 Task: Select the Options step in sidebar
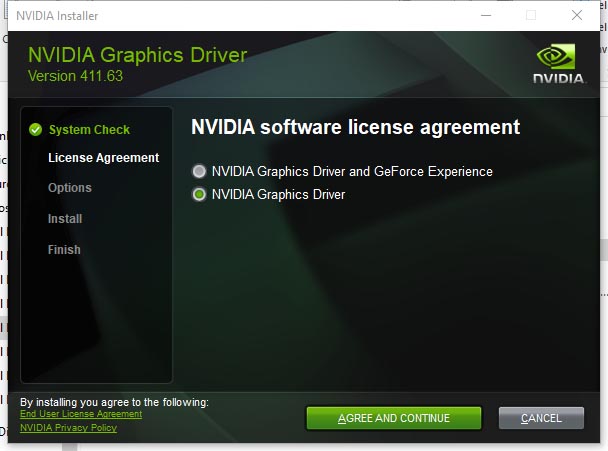[x=70, y=188]
